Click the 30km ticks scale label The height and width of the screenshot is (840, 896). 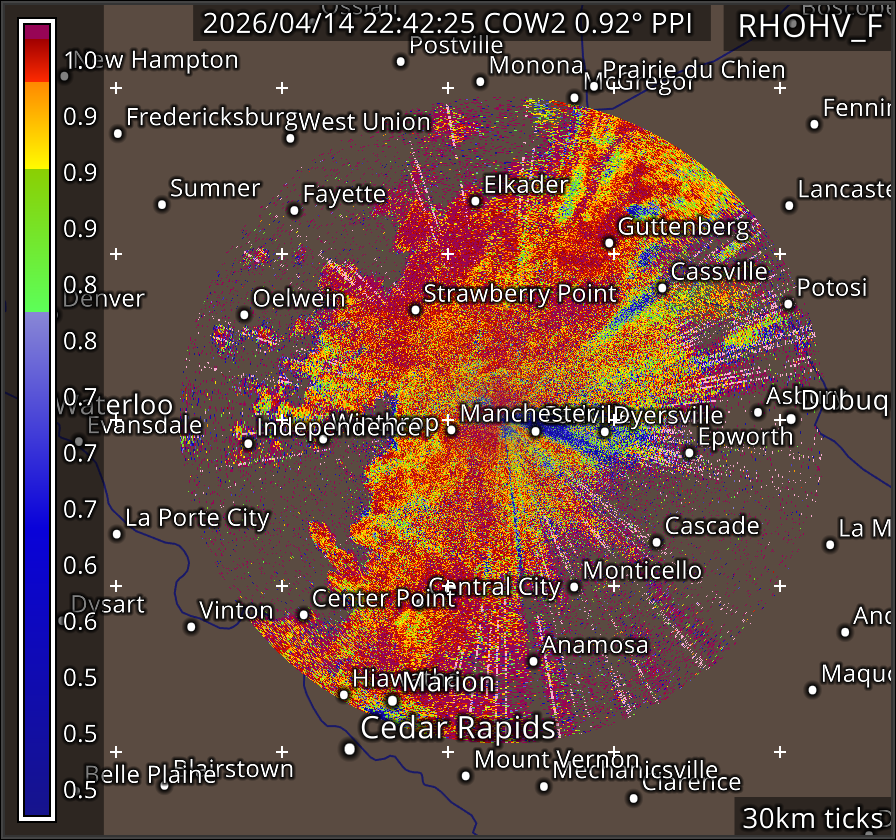click(x=814, y=818)
